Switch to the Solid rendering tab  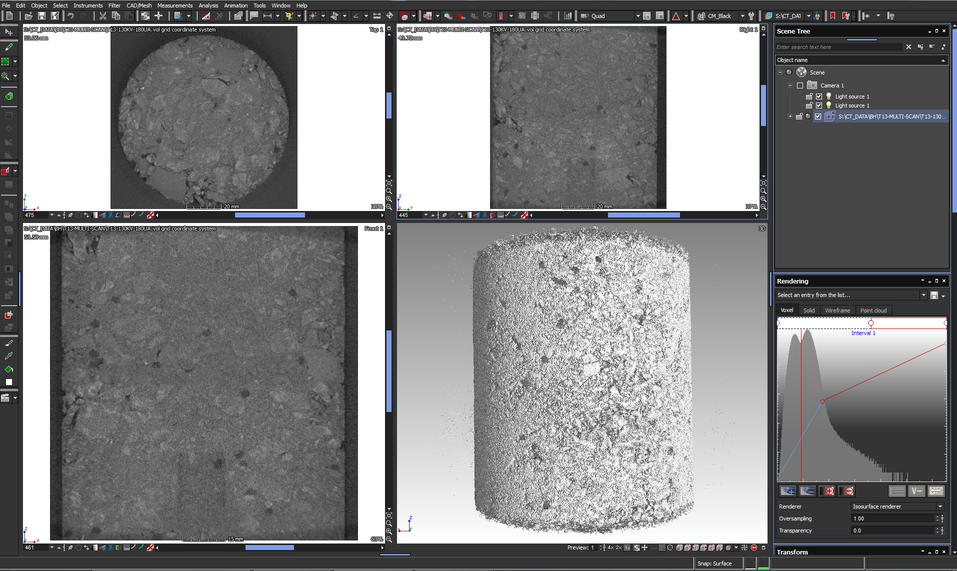(x=809, y=311)
